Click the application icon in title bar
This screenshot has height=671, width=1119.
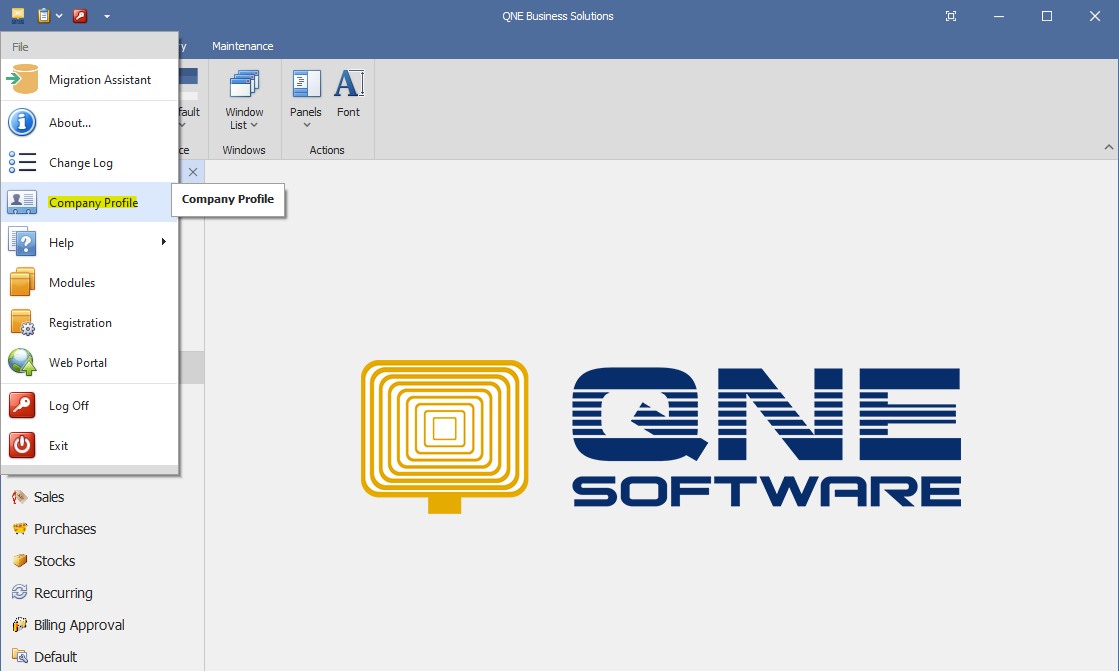(18, 16)
